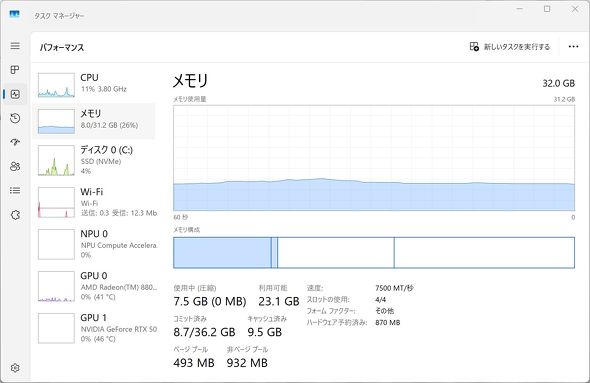This screenshot has width=590, height=383.
Task: Click the 8.7/36.2 GB committed value
Action: [x=204, y=332]
